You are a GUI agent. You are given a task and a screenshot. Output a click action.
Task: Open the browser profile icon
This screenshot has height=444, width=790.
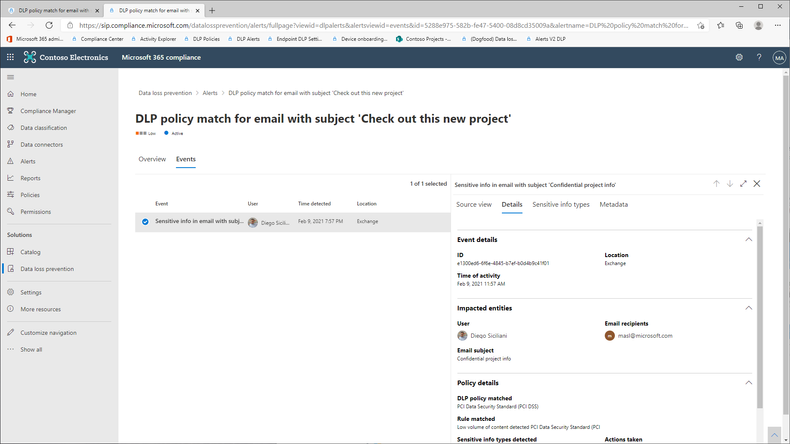coord(758,25)
